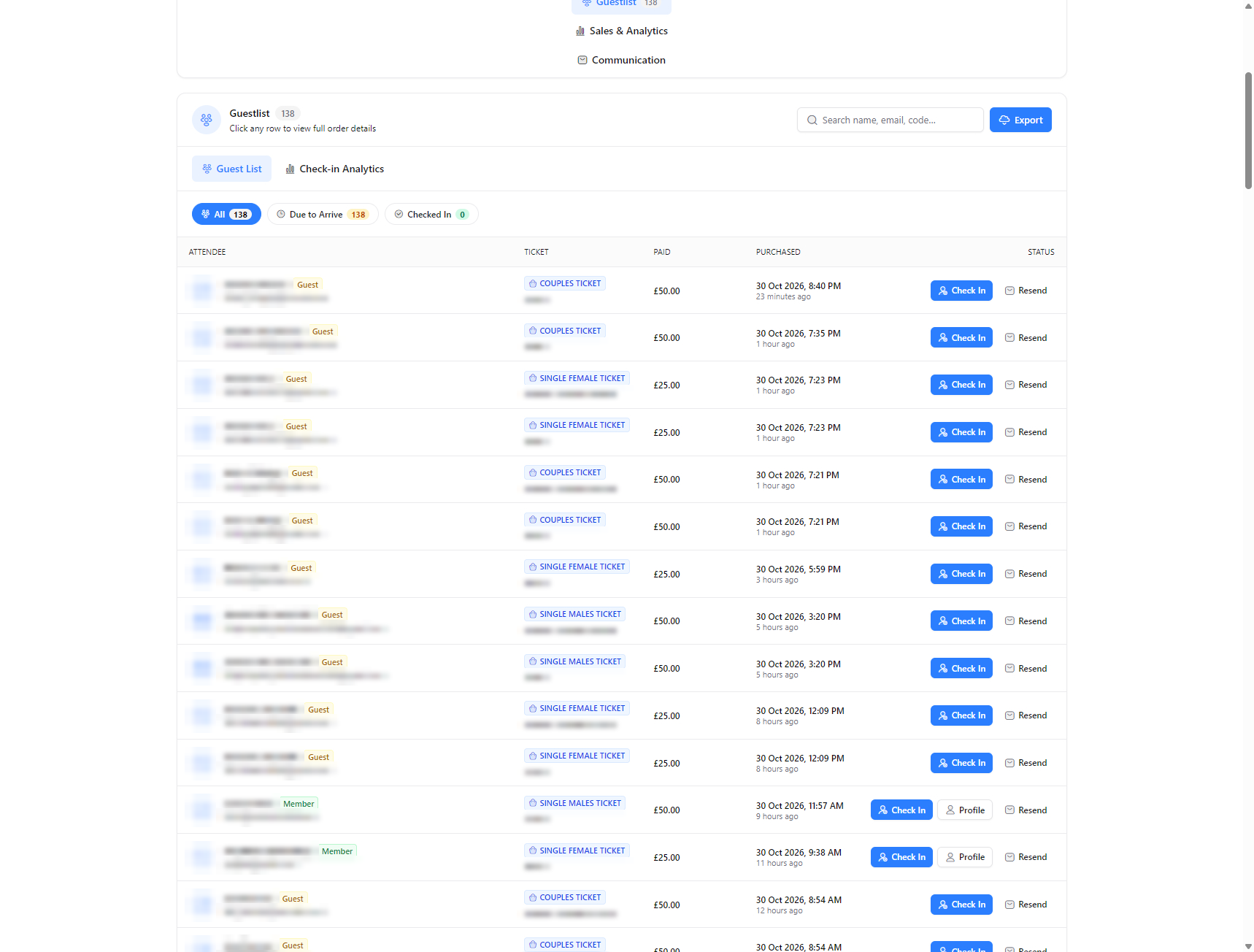Open the Communication section
1254x952 pixels.
click(x=622, y=60)
